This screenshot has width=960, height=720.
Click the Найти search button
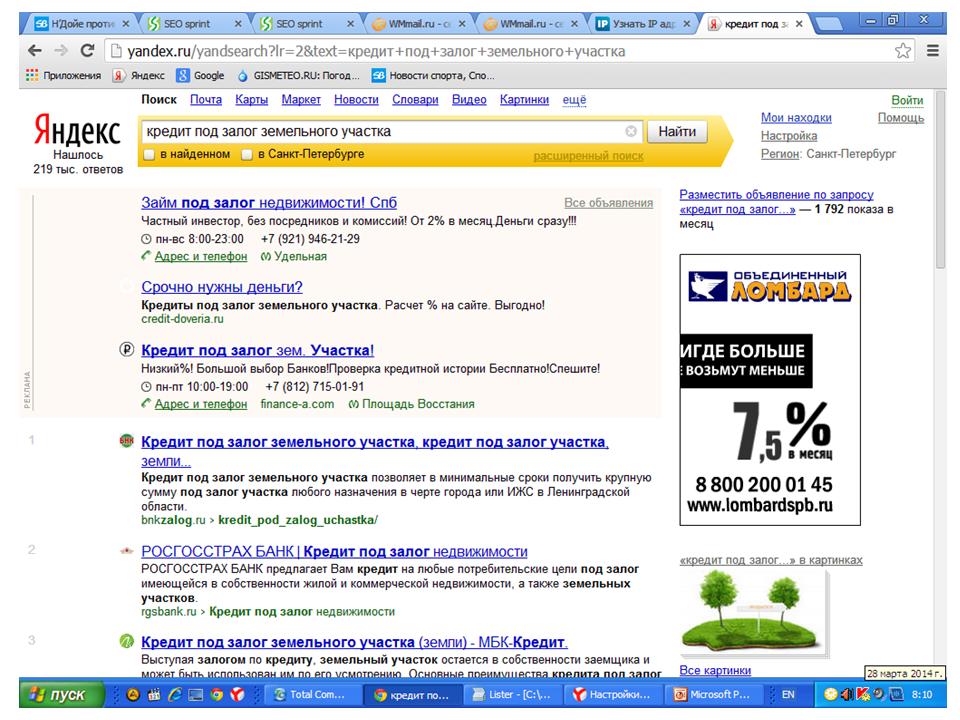[x=677, y=132]
